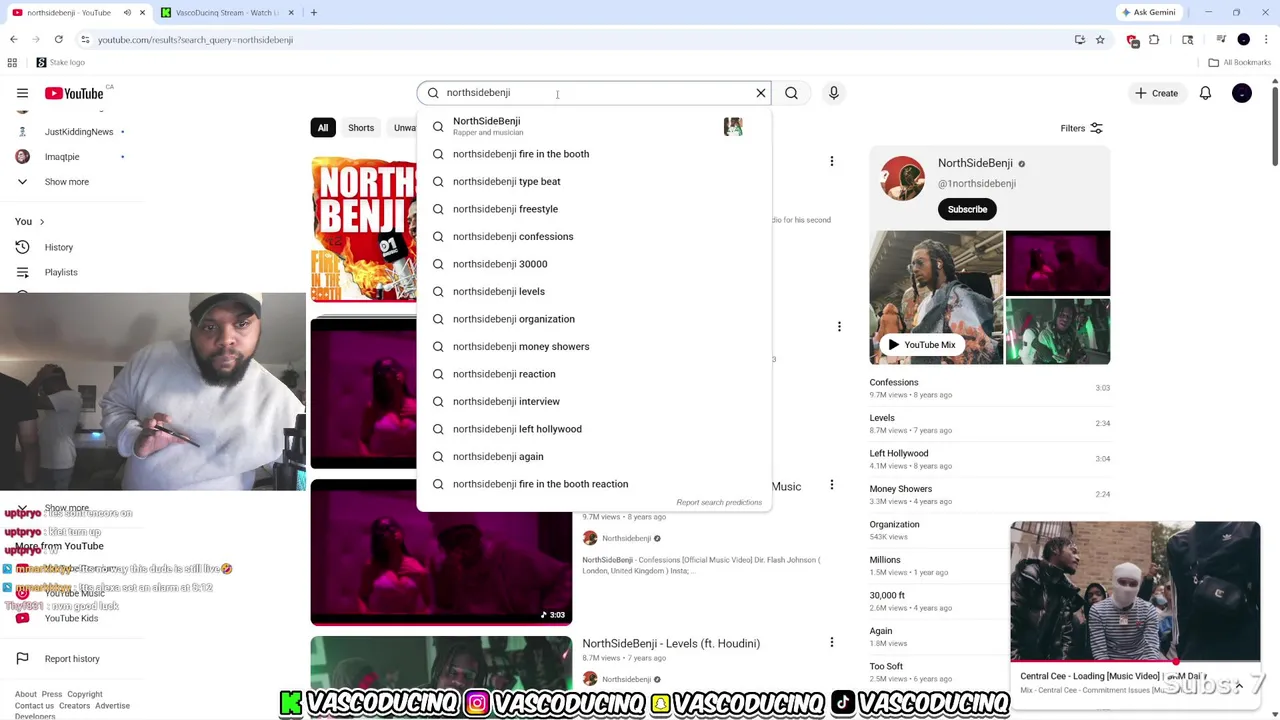Open the Ask Gemini button in Chrome
1280x720 pixels.
[x=1148, y=12]
